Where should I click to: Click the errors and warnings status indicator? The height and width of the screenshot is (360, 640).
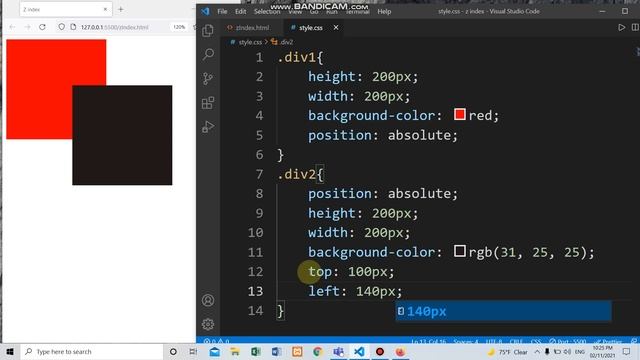point(216,340)
